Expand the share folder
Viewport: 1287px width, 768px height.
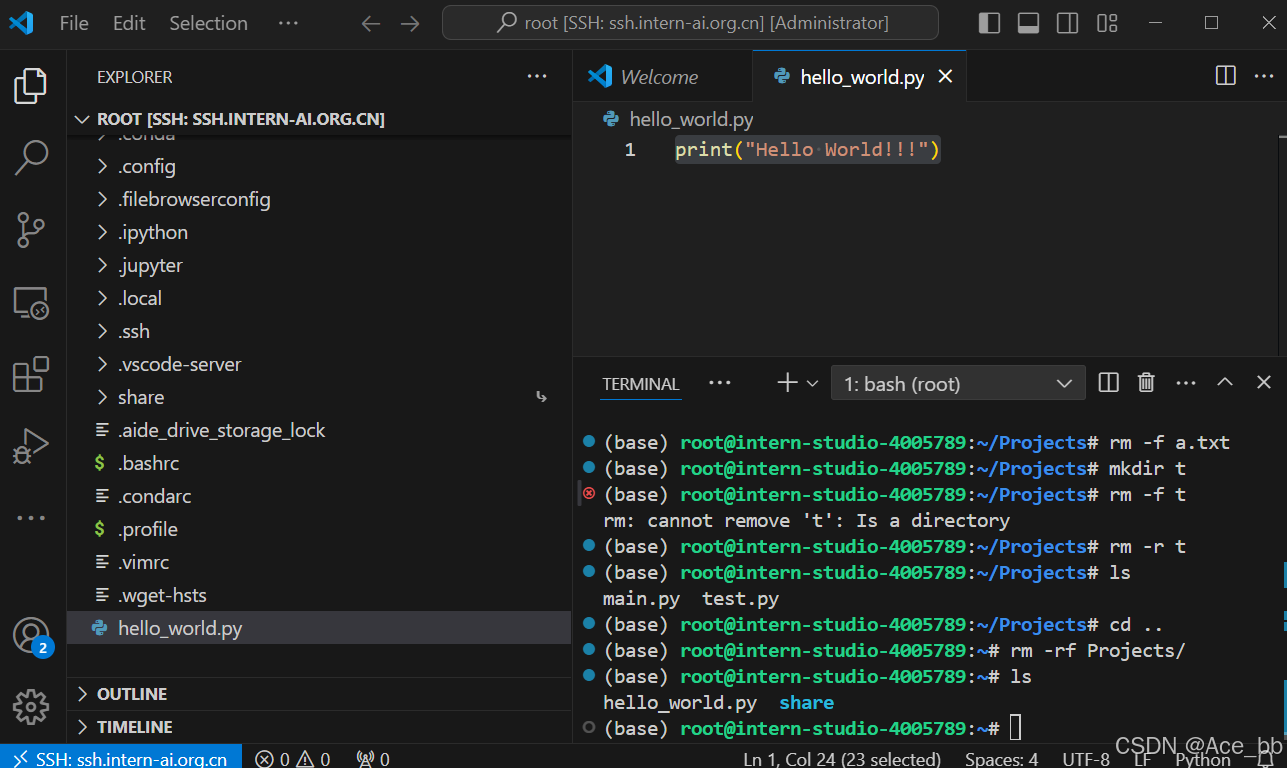coord(319,397)
